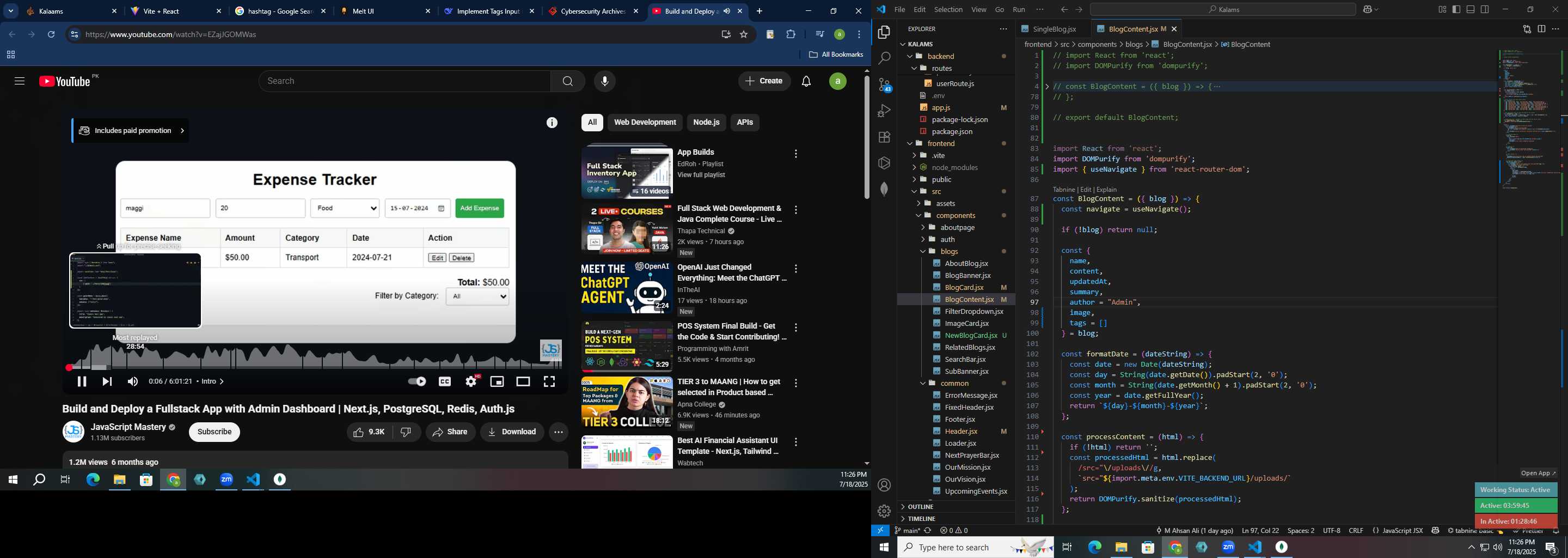Select Web Development filter chip
The image size is (1568, 558).
645,123
